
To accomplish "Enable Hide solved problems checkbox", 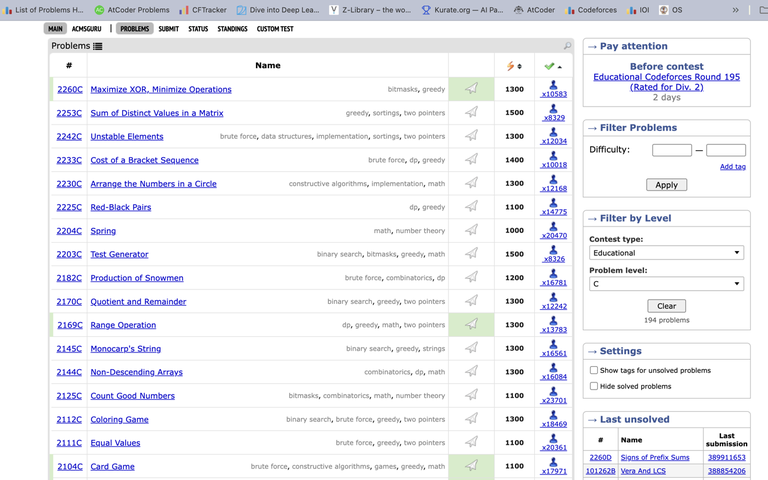I will coord(594,386).
